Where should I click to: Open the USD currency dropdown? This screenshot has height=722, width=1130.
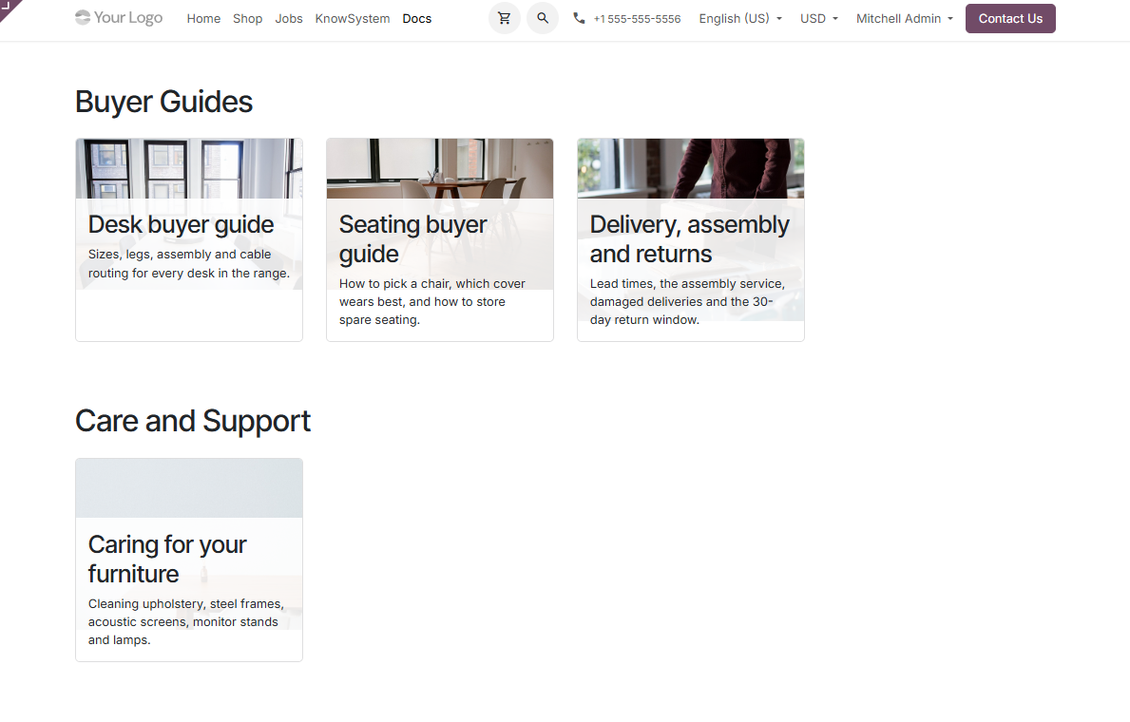tap(819, 19)
